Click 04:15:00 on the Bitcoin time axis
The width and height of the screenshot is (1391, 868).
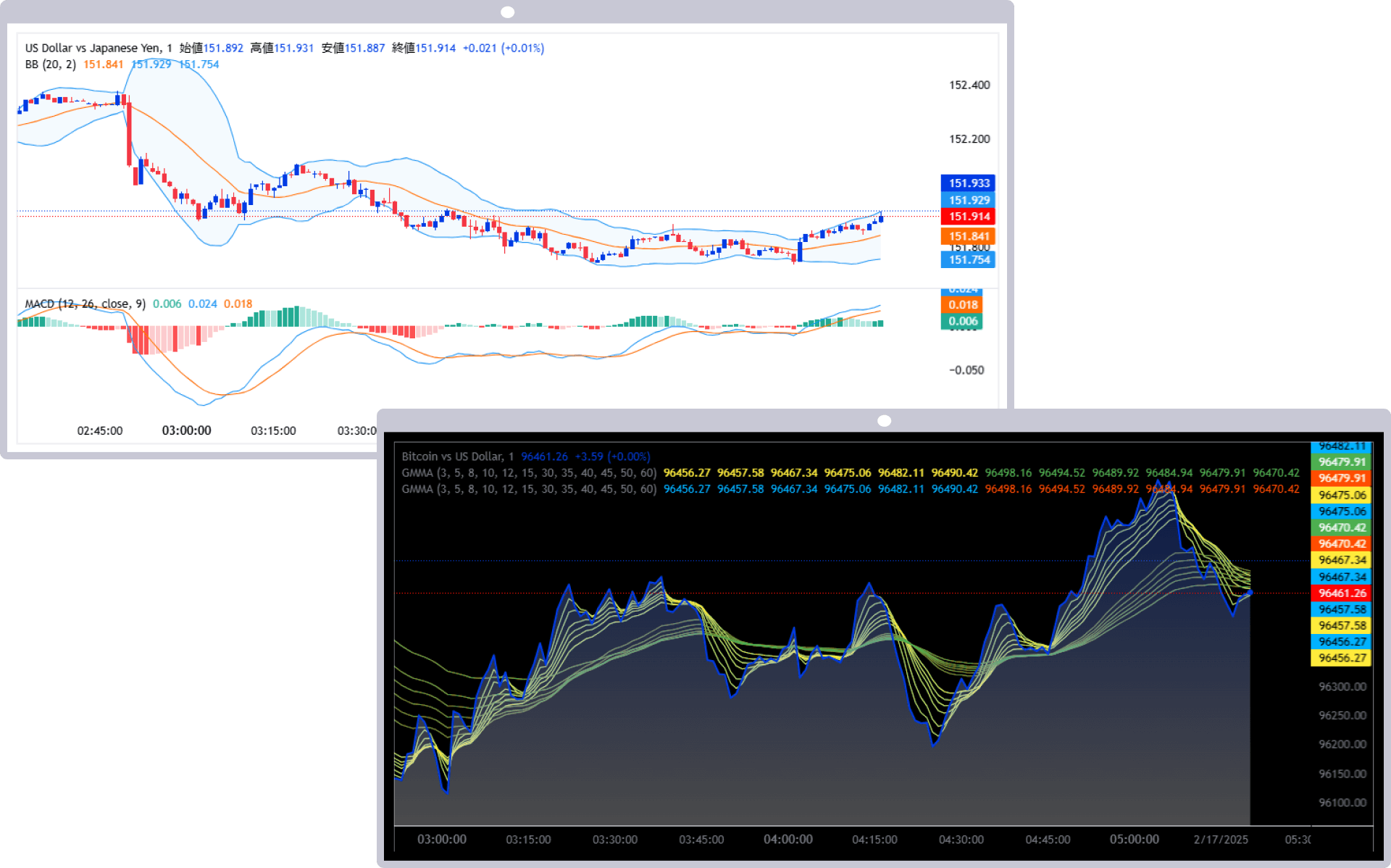tap(874, 839)
